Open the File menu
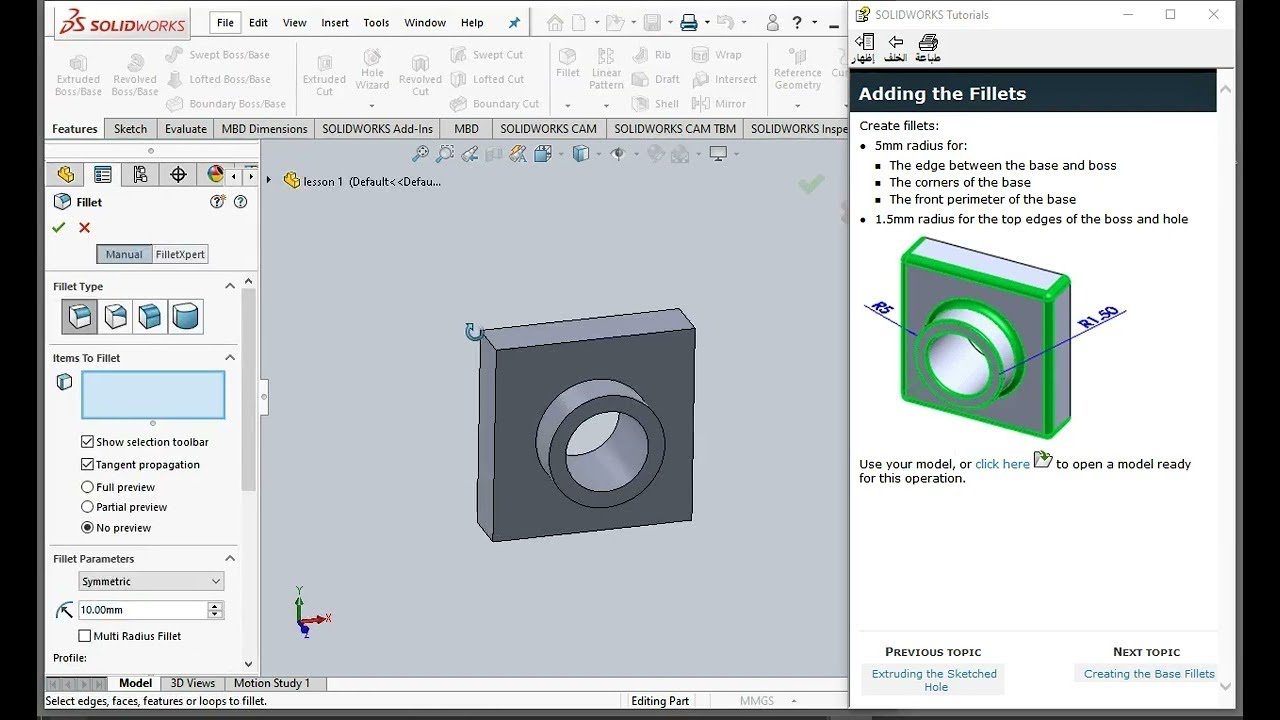This screenshot has height=720, width=1280. click(225, 23)
